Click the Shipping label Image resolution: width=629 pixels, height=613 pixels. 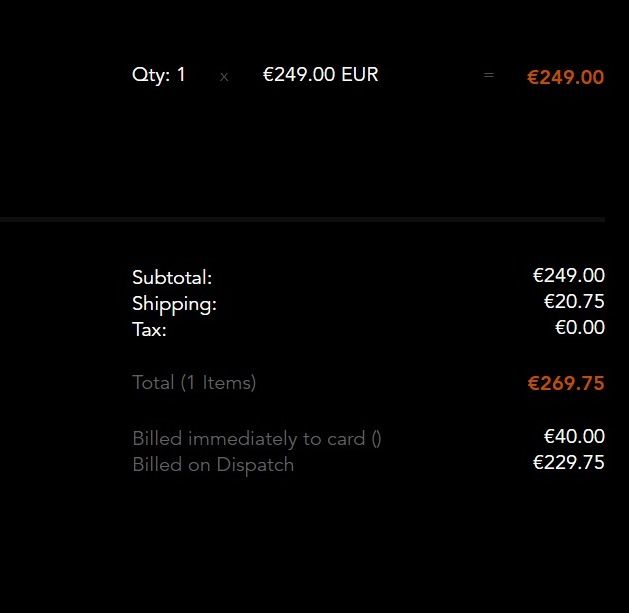pyautogui.click(x=174, y=304)
